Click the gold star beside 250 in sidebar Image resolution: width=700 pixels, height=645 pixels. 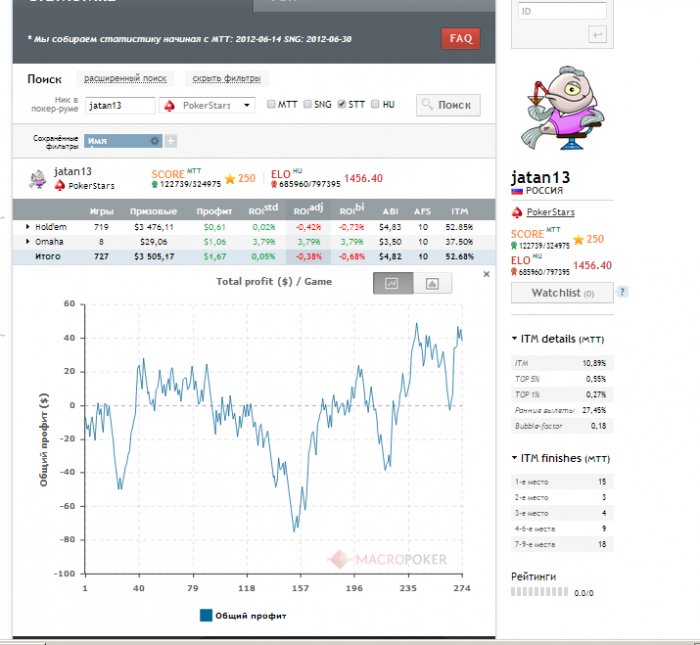click(579, 240)
